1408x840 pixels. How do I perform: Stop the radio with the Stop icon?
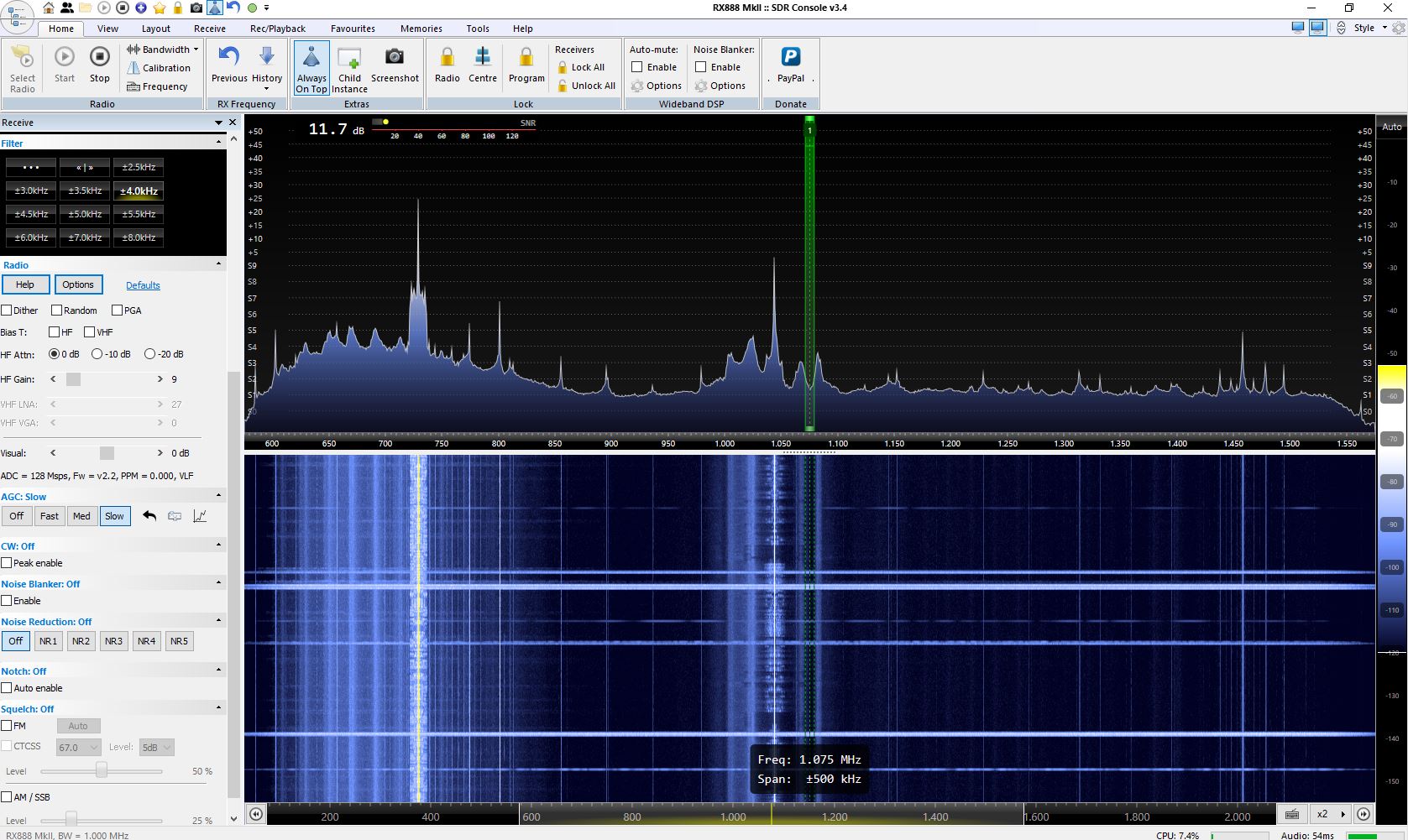coord(99,65)
